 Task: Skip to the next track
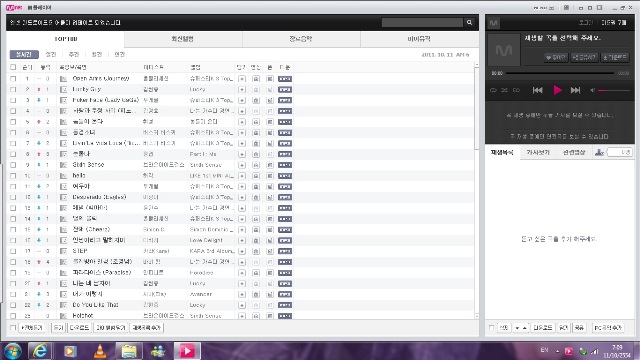pos(575,90)
